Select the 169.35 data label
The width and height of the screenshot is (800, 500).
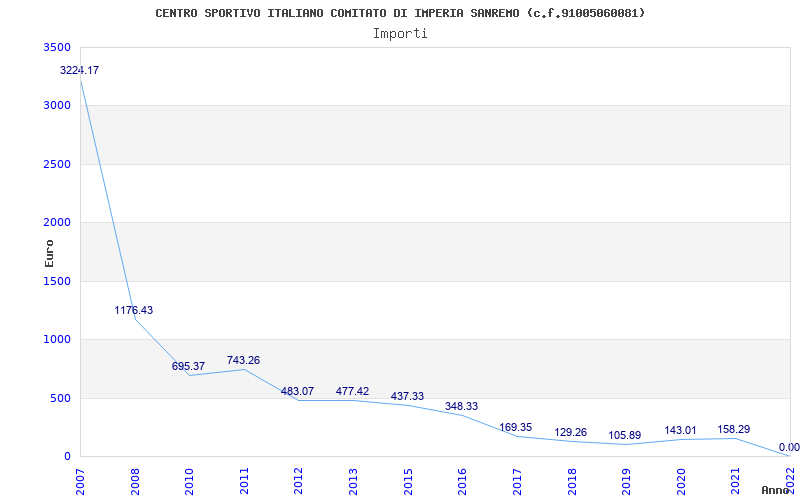click(x=516, y=427)
